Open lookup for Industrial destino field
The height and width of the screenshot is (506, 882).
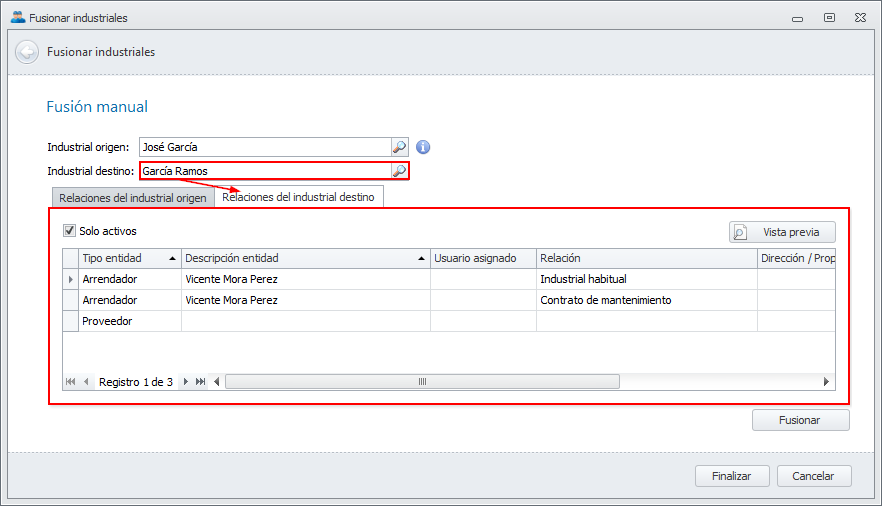click(399, 171)
